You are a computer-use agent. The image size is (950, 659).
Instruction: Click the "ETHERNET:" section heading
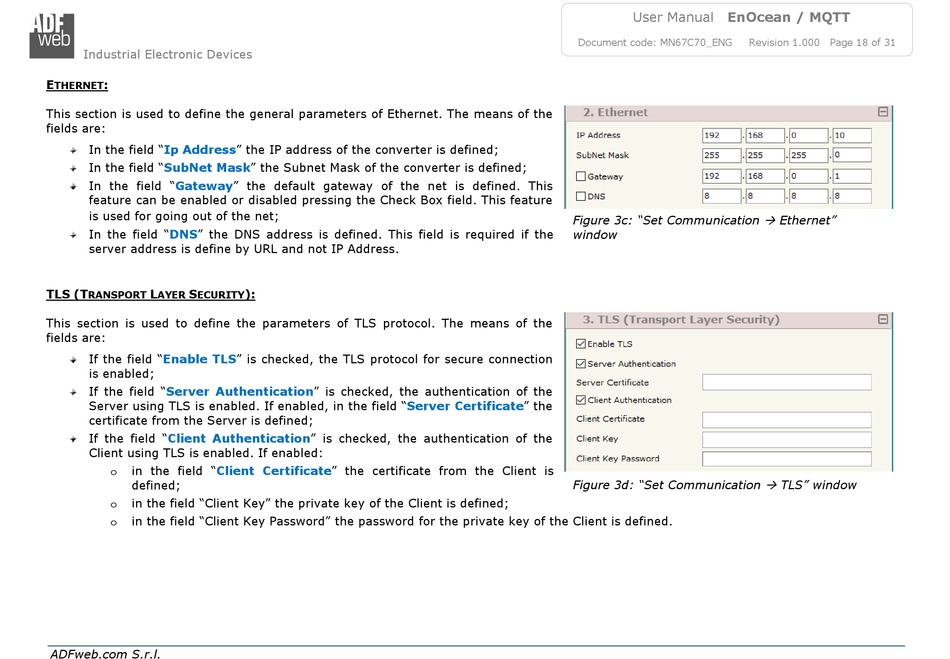pyautogui.click(x=77, y=85)
